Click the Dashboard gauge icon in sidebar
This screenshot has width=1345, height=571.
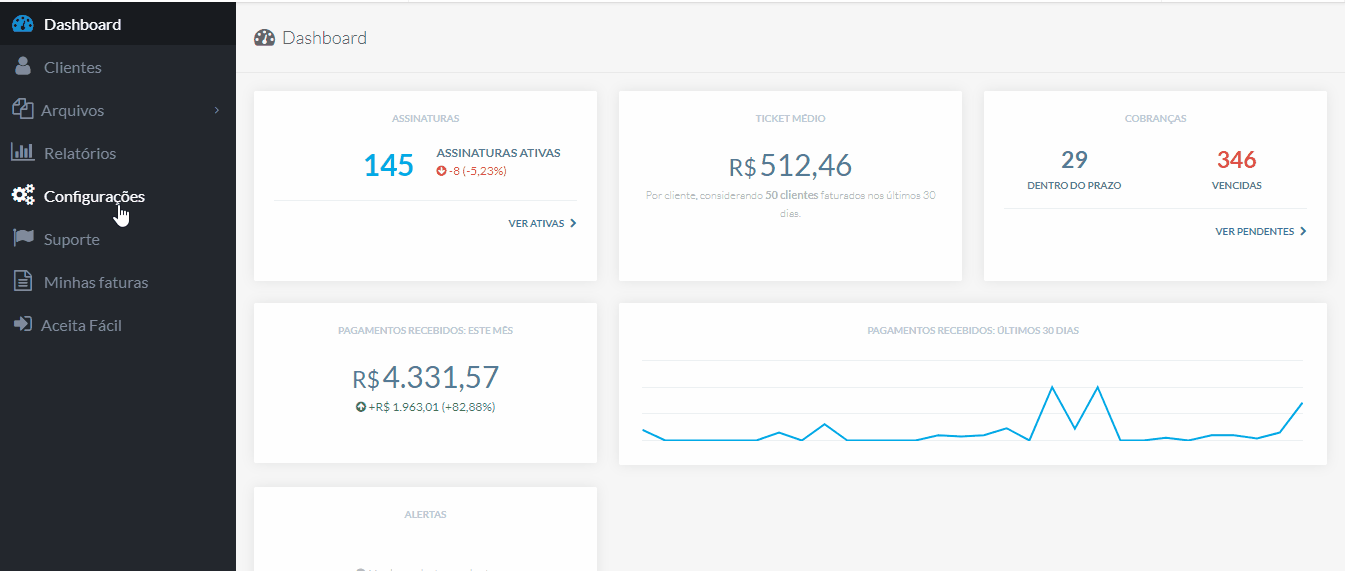click(x=22, y=24)
